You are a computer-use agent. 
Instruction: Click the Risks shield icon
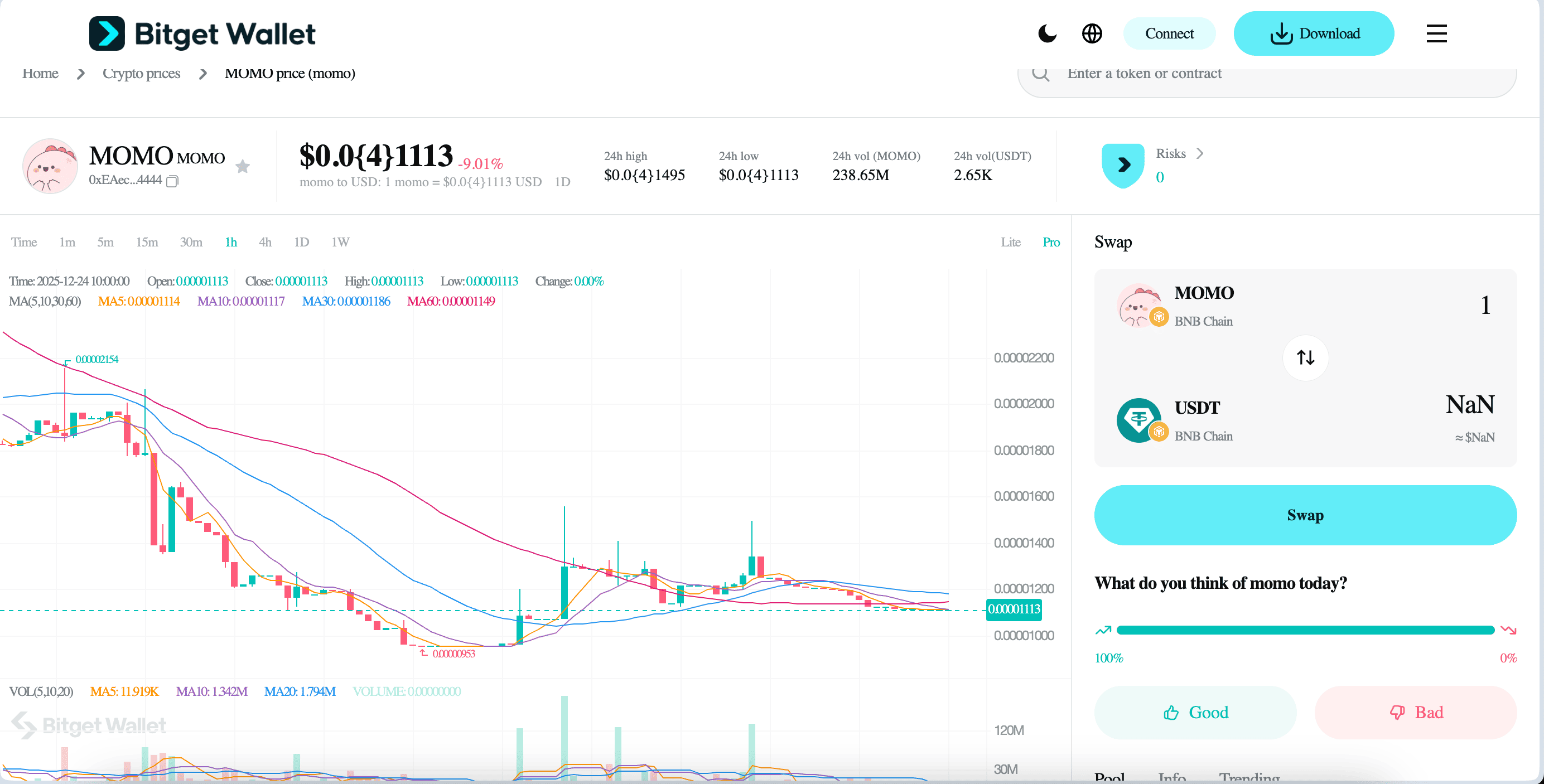[x=1122, y=166]
